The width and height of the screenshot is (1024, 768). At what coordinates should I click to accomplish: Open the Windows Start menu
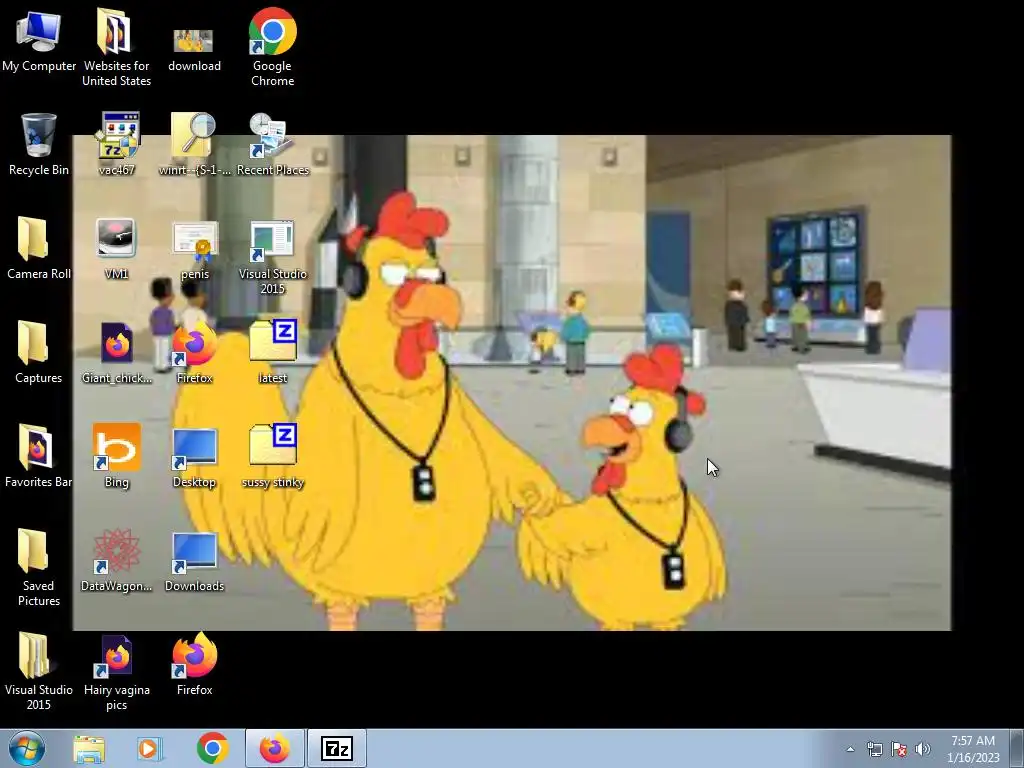click(27, 748)
